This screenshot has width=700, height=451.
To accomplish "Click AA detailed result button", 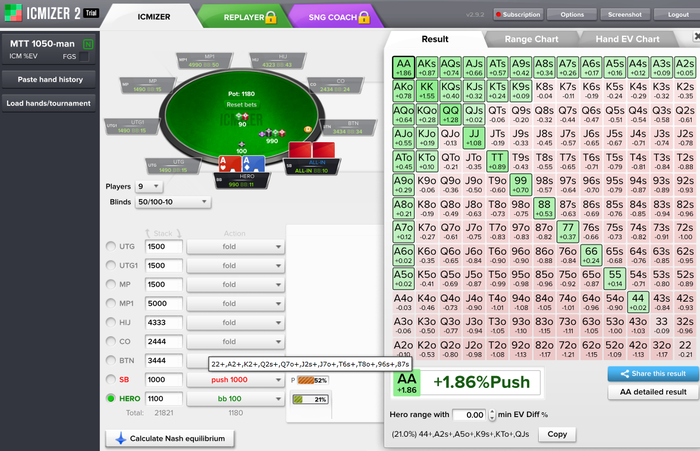I will tap(653, 392).
